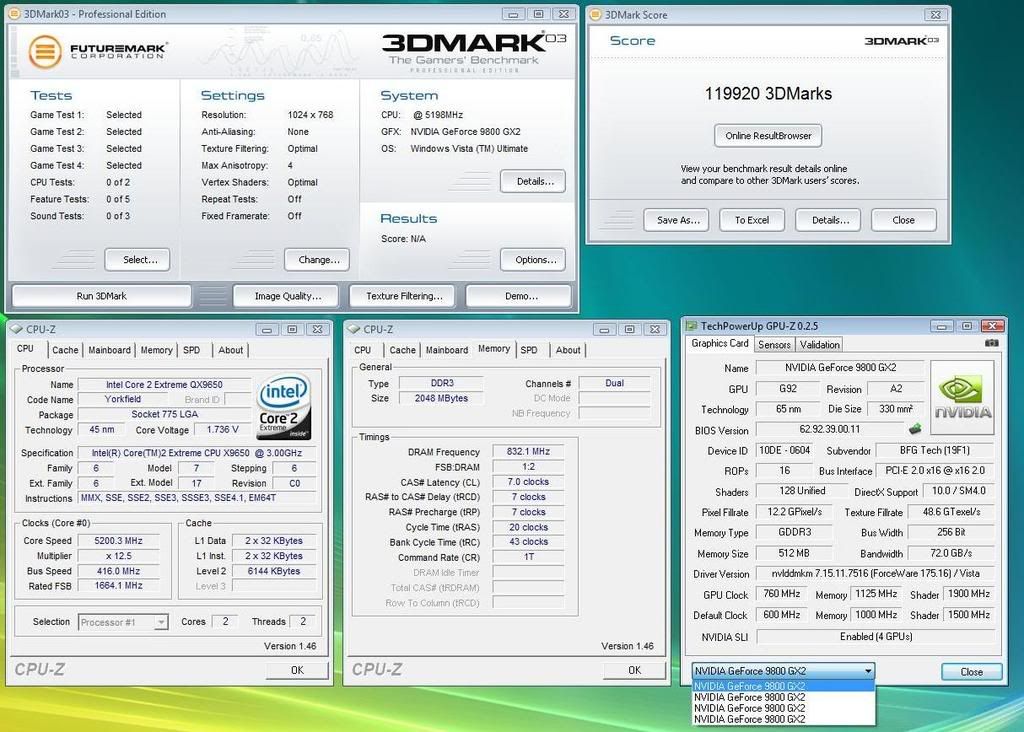Click the Change... settings button
This screenshot has height=732, width=1024.
pyautogui.click(x=317, y=260)
